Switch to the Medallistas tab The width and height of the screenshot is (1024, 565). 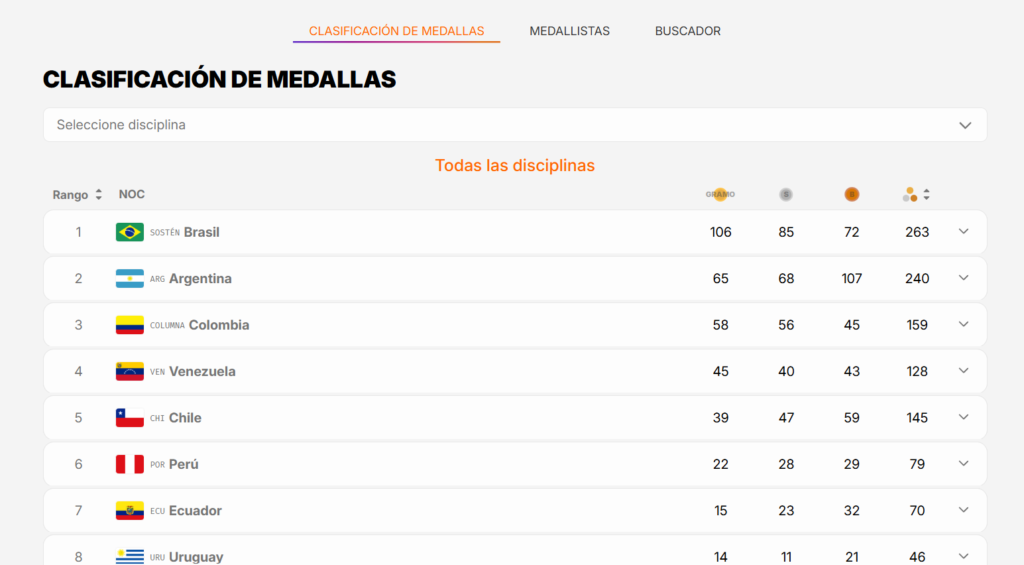pos(569,31)
